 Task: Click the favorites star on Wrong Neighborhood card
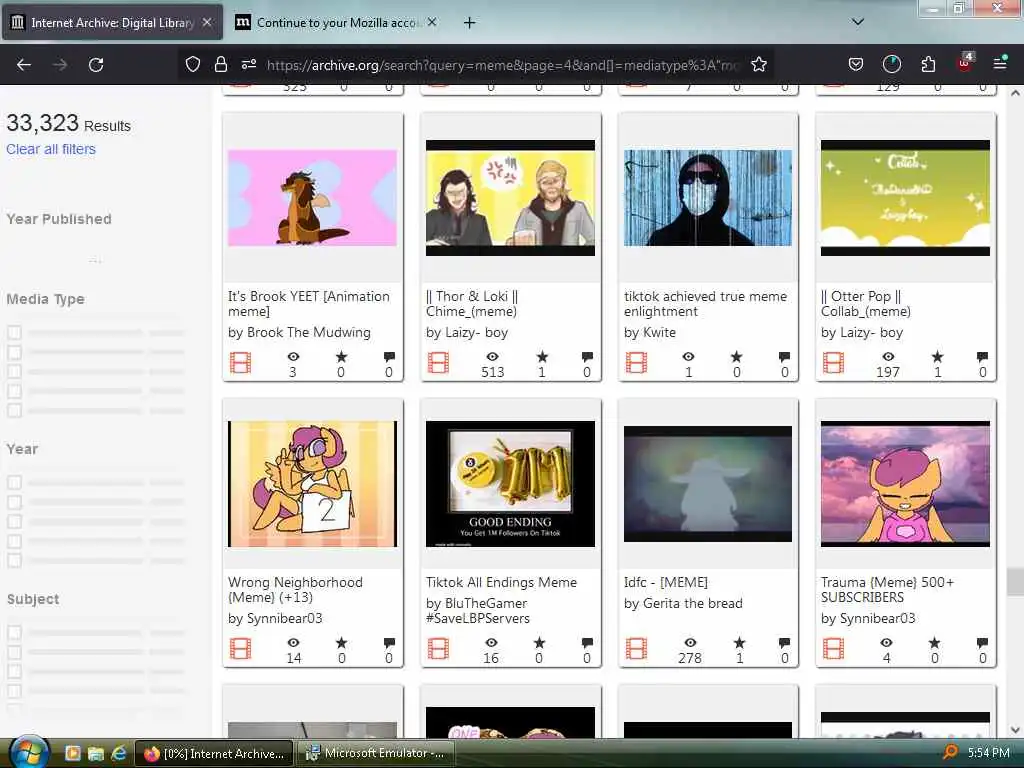(x=342, y=643)
